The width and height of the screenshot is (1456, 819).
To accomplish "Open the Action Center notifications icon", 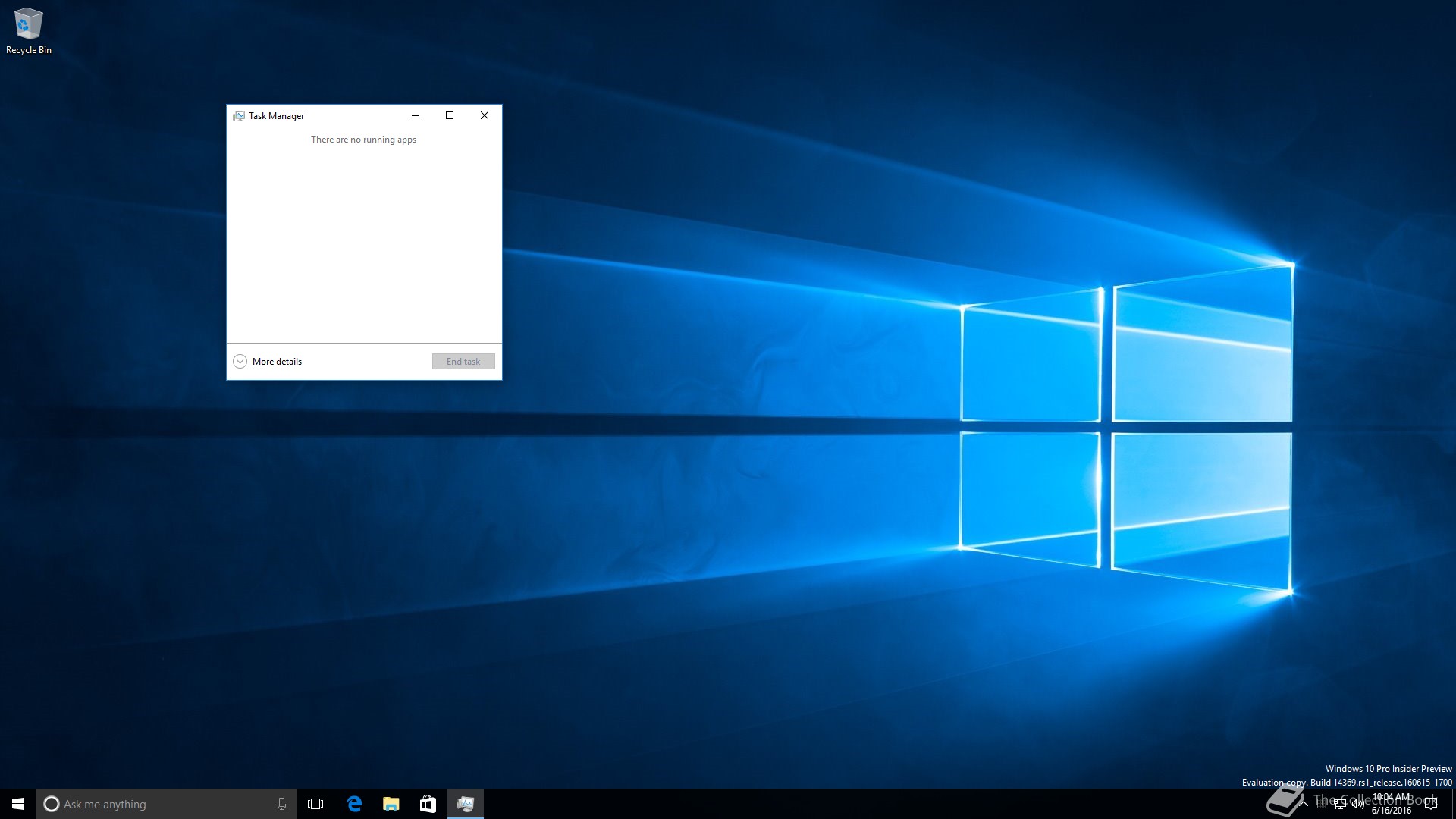I will (1431, 804).
